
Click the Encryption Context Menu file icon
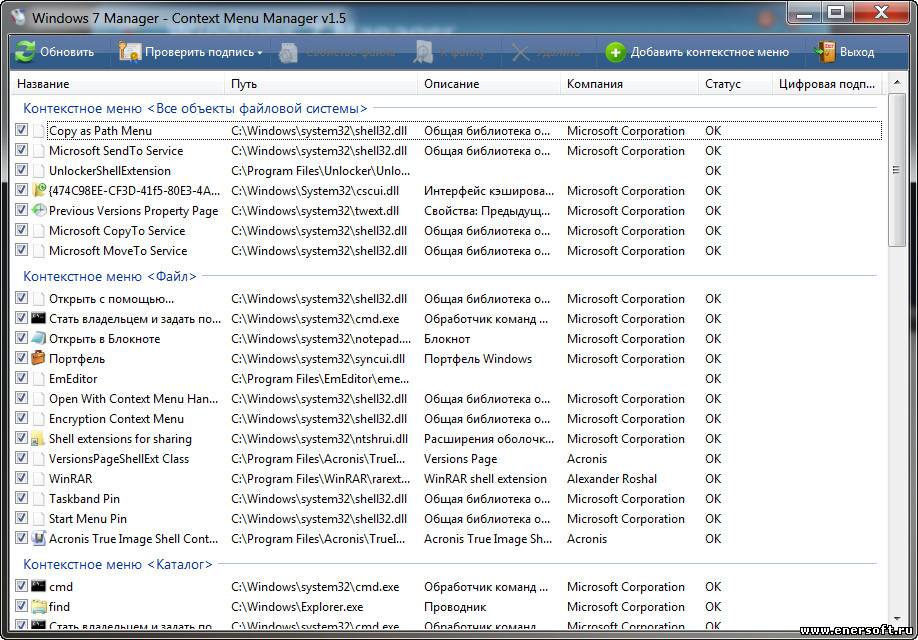tap(39, 419)
